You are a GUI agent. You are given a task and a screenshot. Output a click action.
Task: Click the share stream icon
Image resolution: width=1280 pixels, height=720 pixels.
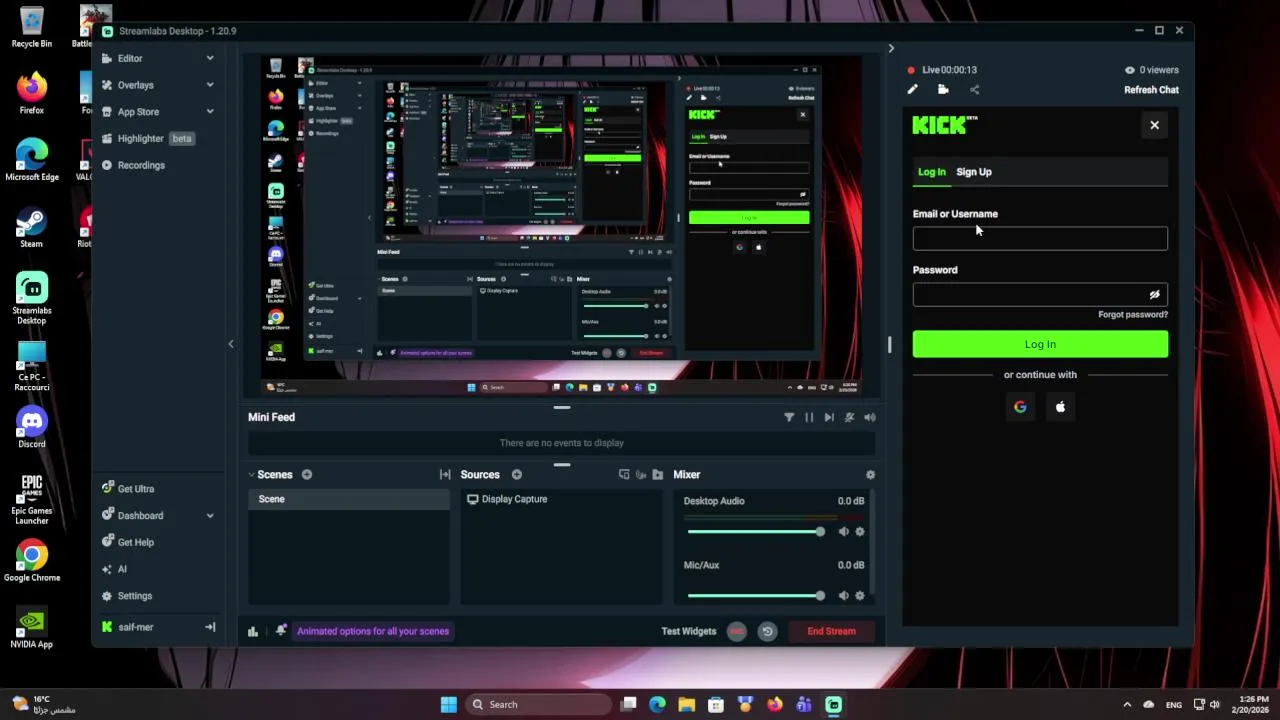point(974,90)
